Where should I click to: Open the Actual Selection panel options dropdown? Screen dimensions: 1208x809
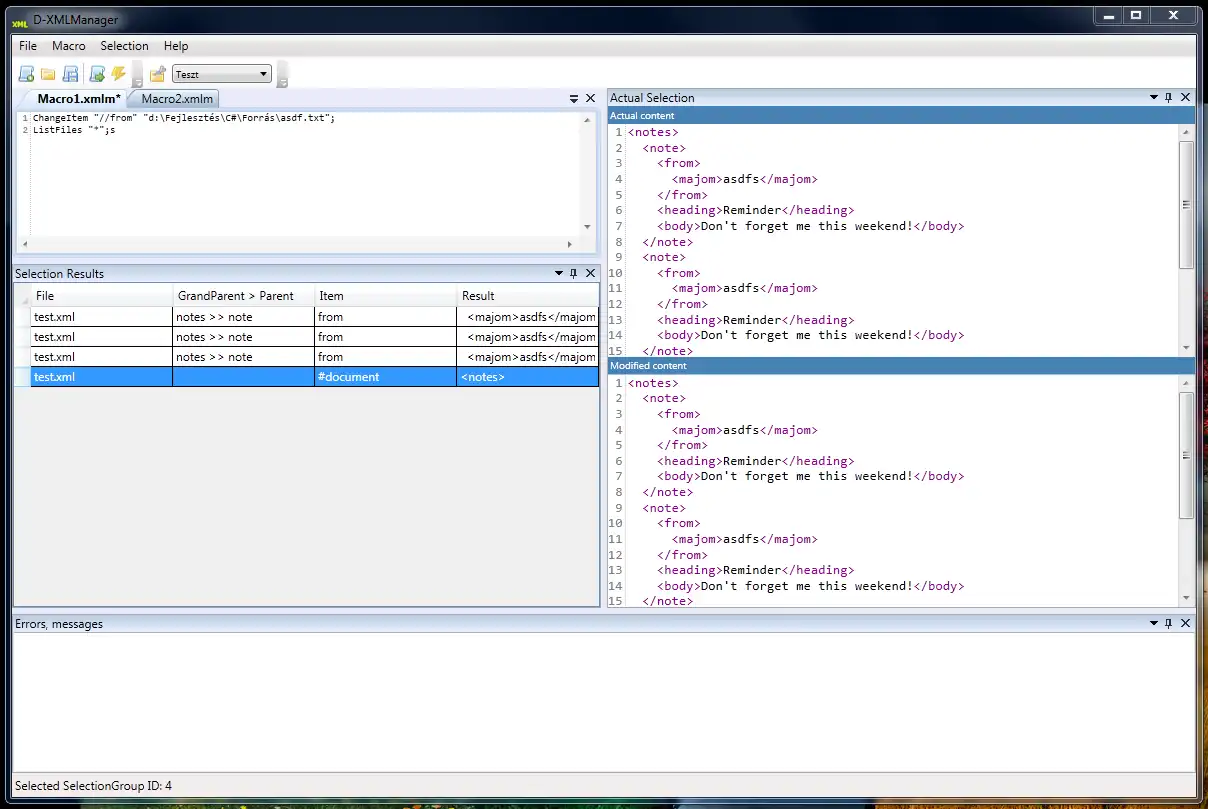pyautogui.click(x=1153, y=98)
